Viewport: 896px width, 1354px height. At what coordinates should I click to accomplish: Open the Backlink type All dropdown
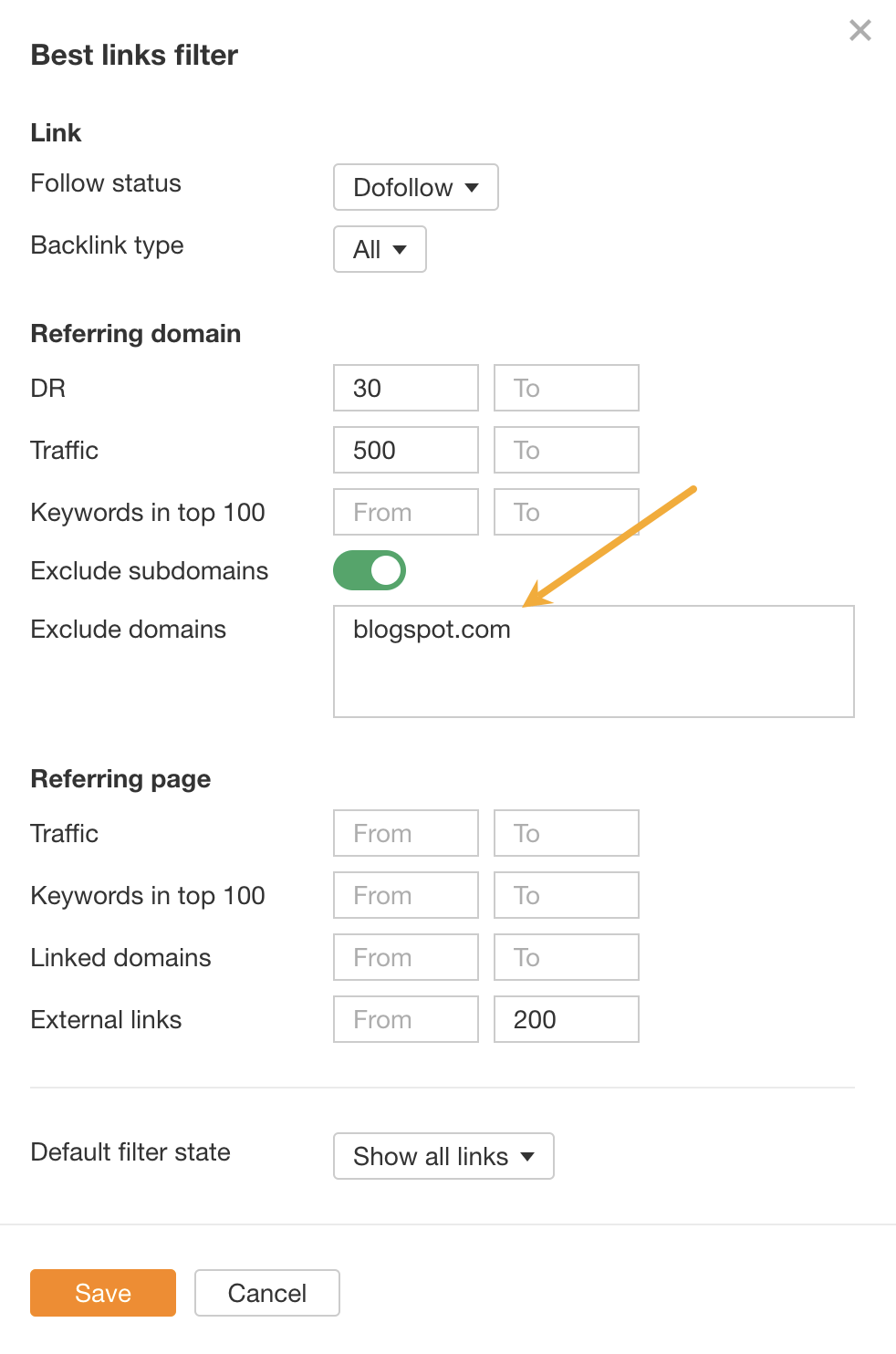379,249
